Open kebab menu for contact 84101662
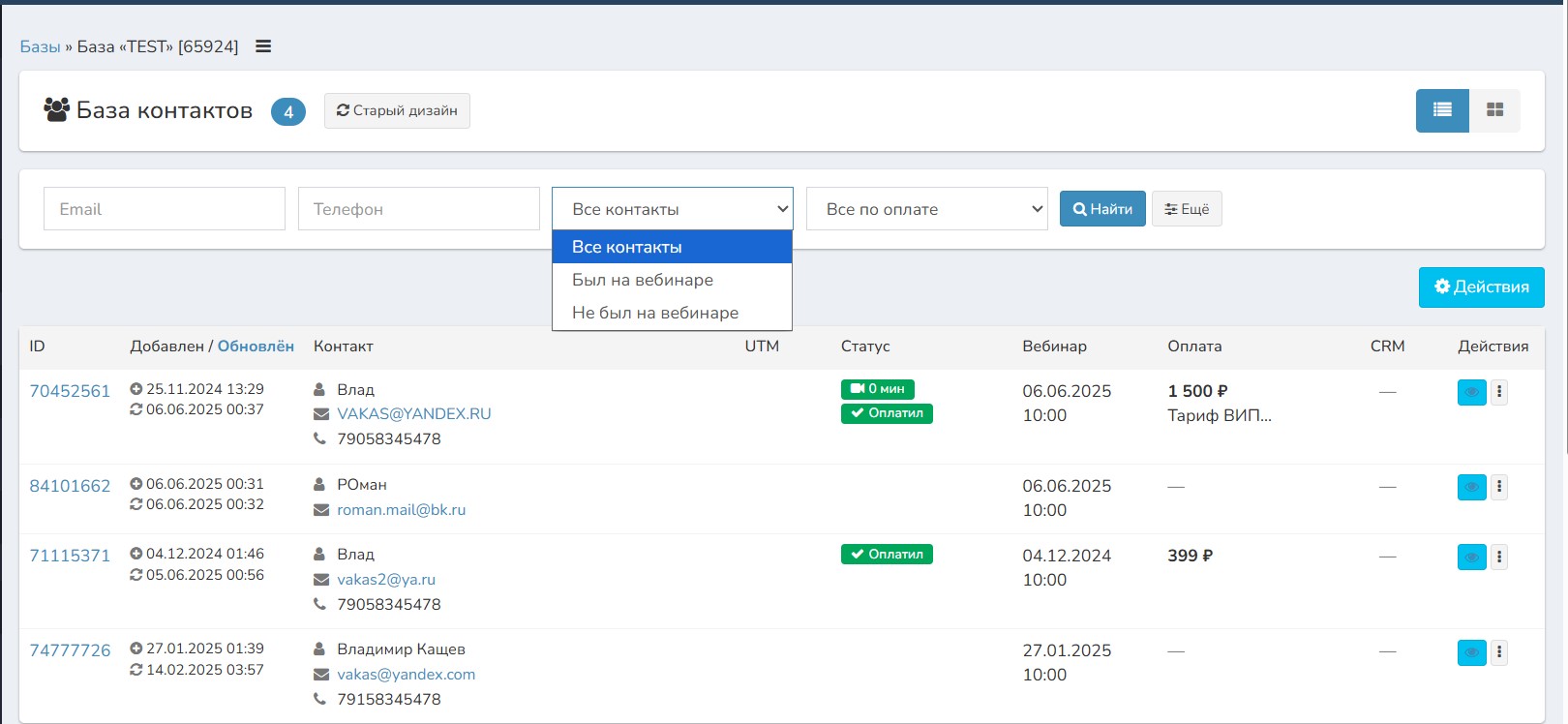 [1499, 487]
